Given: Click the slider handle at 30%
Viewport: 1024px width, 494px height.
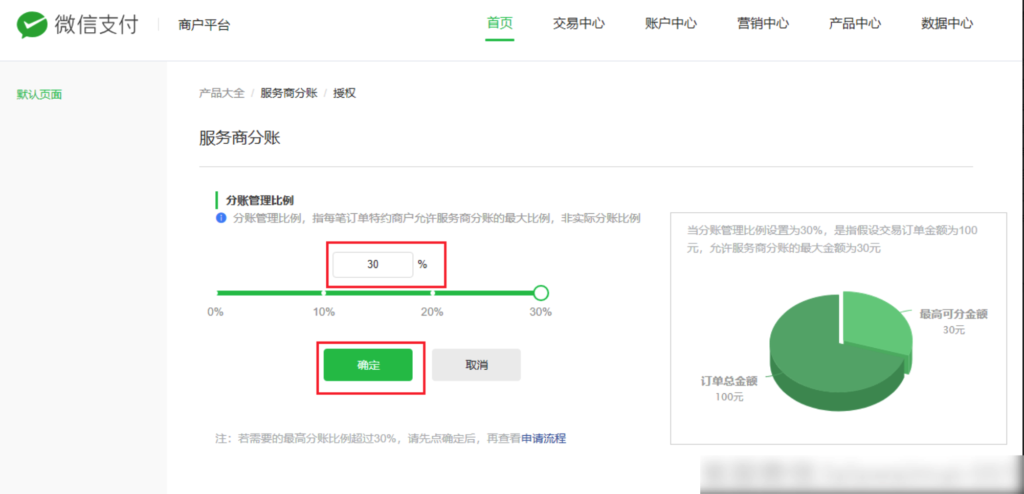Looking at the screenshot, I should tap(541, 293).
